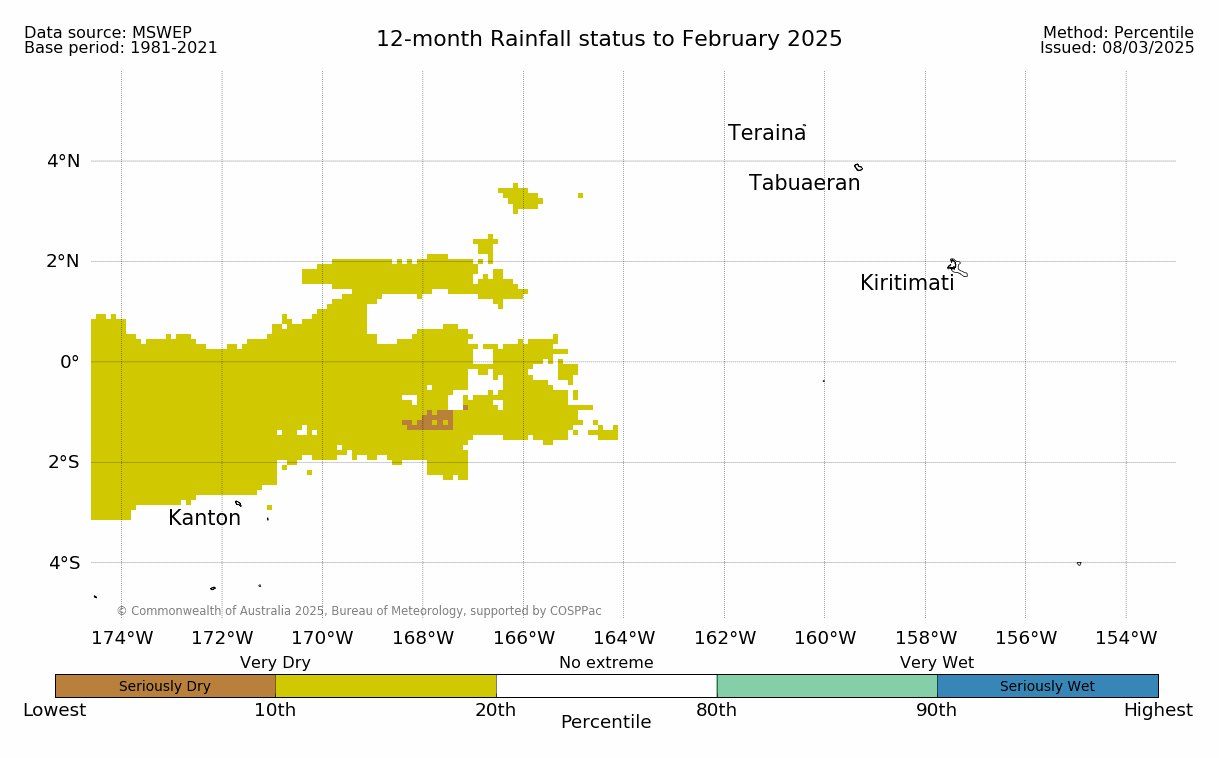Click the Kiritimati island label

pos(907,283)
